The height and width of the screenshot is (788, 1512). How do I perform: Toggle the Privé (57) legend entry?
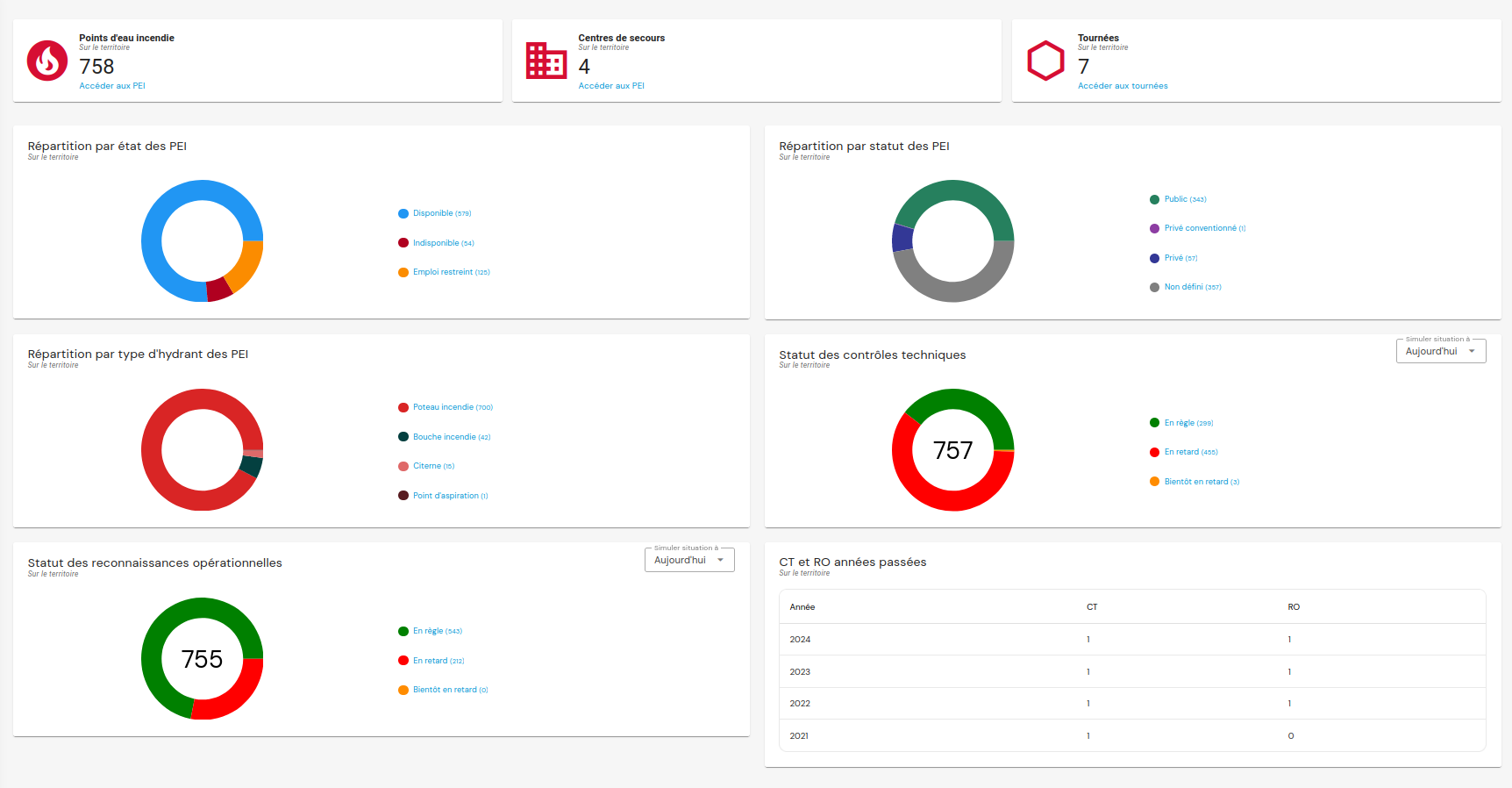(x=1173, y=258)
